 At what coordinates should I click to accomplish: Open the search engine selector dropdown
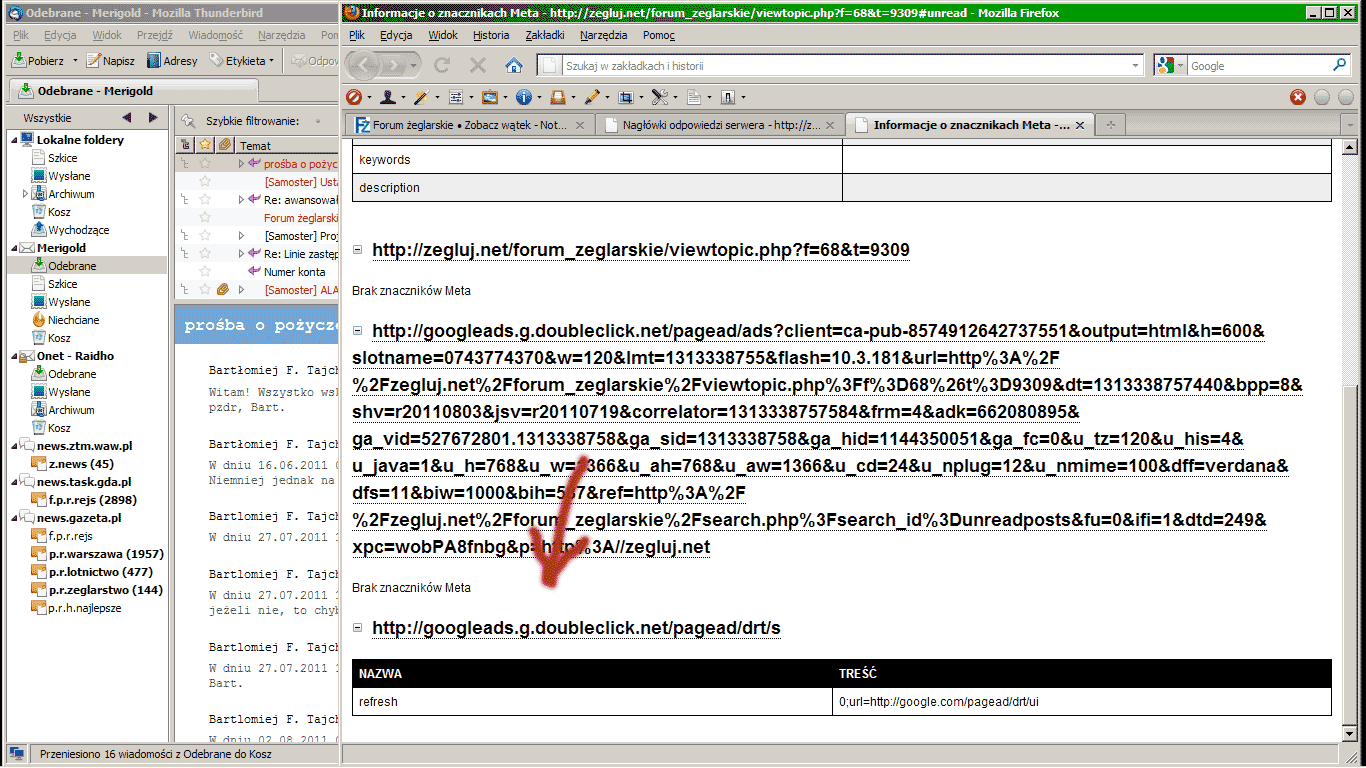pos(1172,65)
